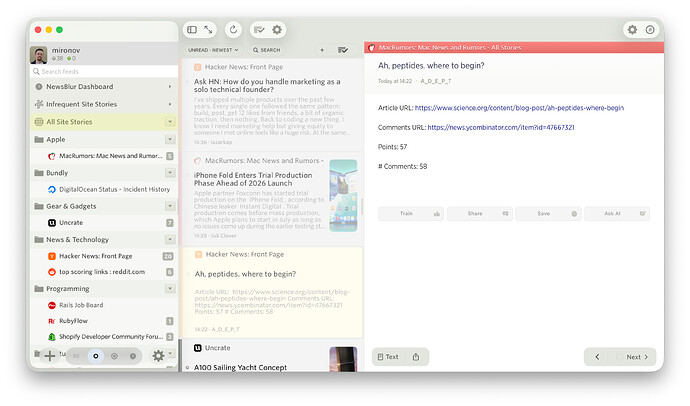Click the Rails Job Board feed icon
The image size is (690, 406).
point(51,305)
